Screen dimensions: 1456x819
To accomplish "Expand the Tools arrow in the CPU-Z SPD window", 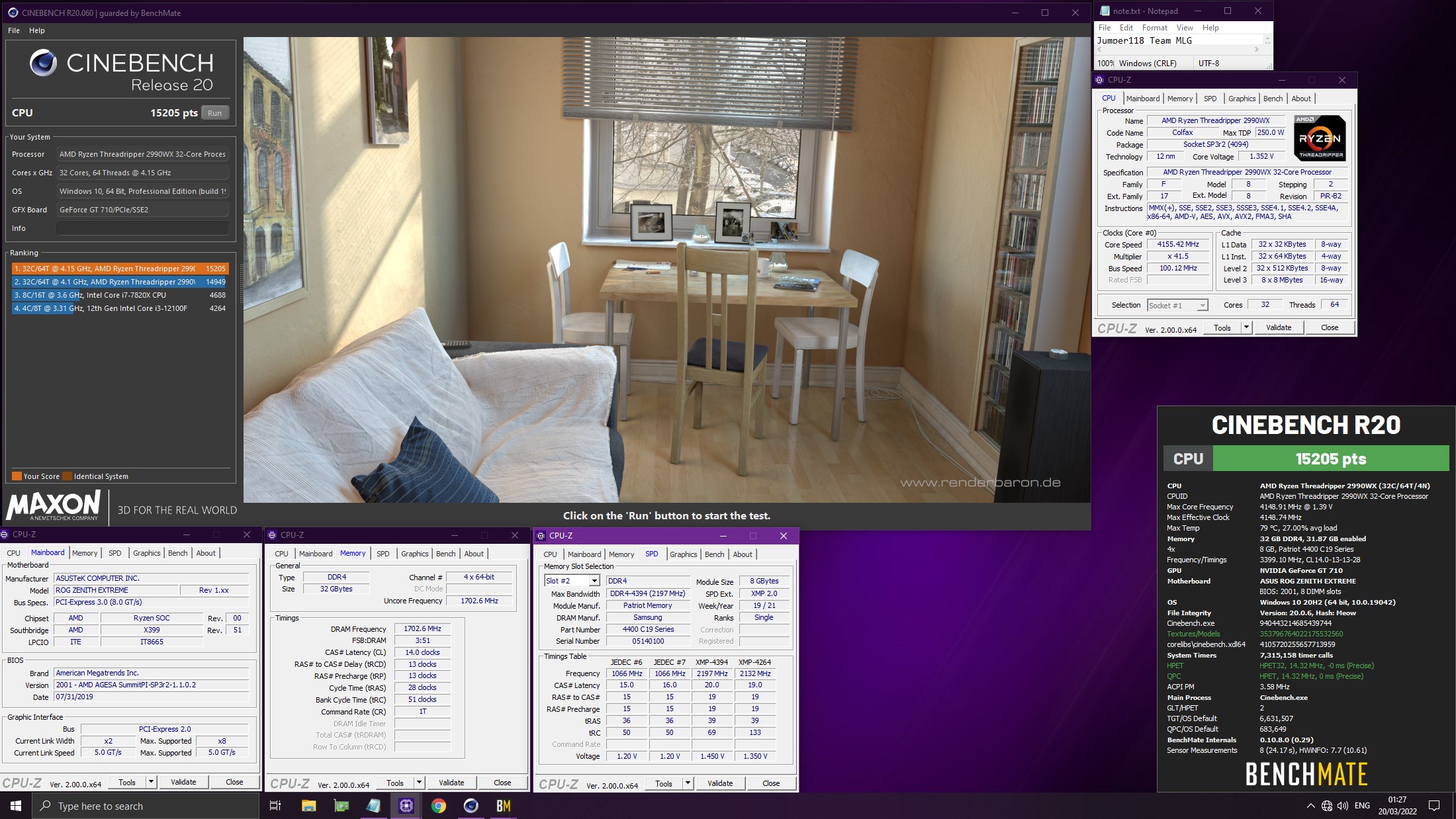I will [688, 783].
